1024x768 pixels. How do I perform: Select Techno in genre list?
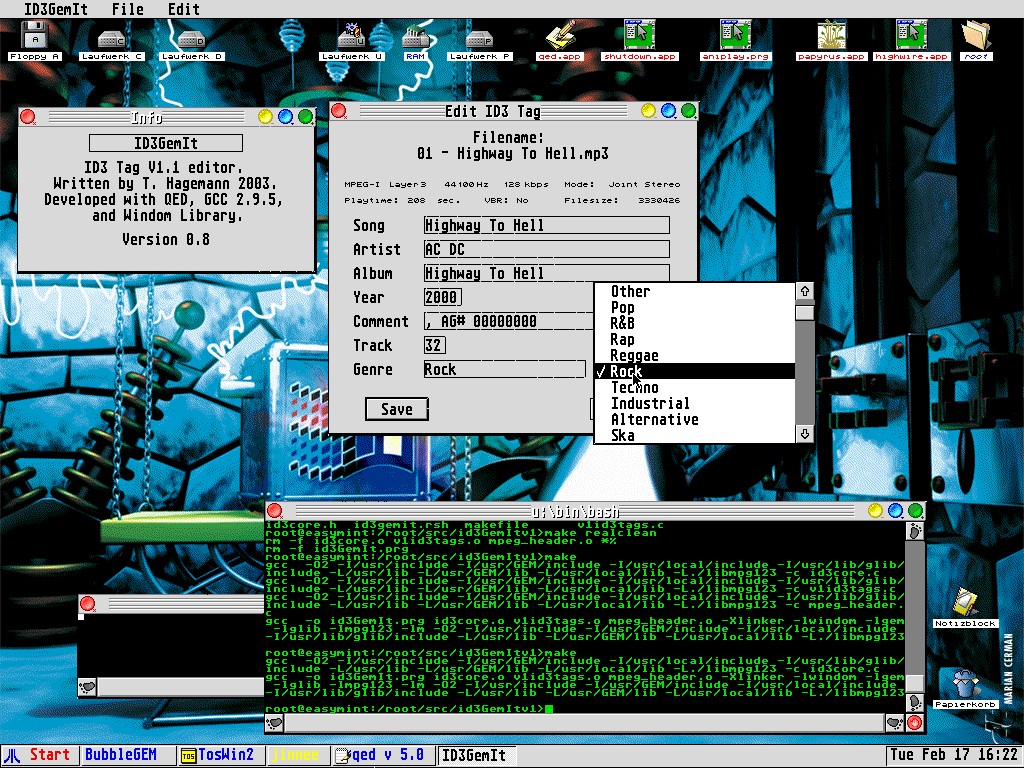pyautogui.click(x=695, y=387)
